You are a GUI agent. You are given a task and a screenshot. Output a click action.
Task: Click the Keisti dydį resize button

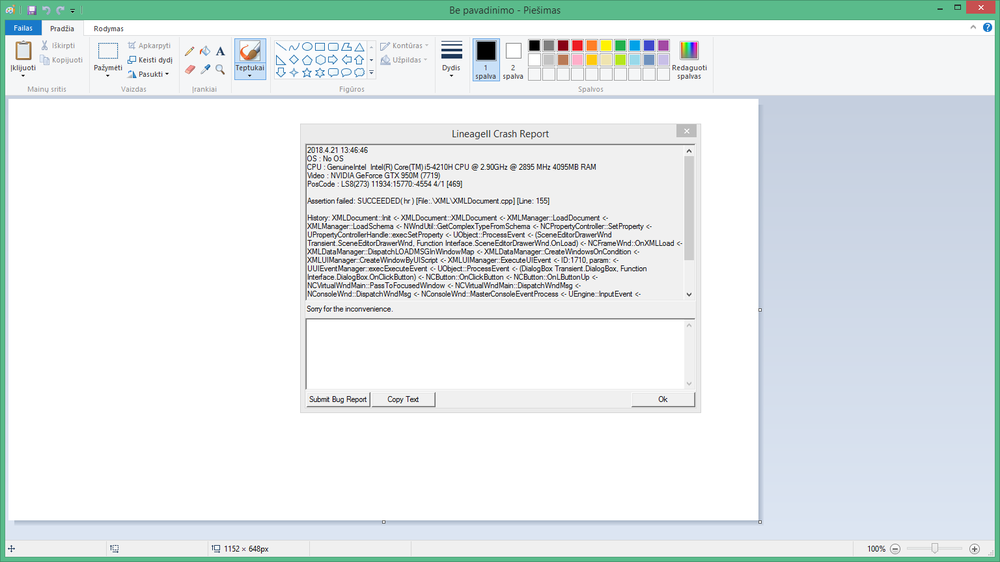[150, 60]
